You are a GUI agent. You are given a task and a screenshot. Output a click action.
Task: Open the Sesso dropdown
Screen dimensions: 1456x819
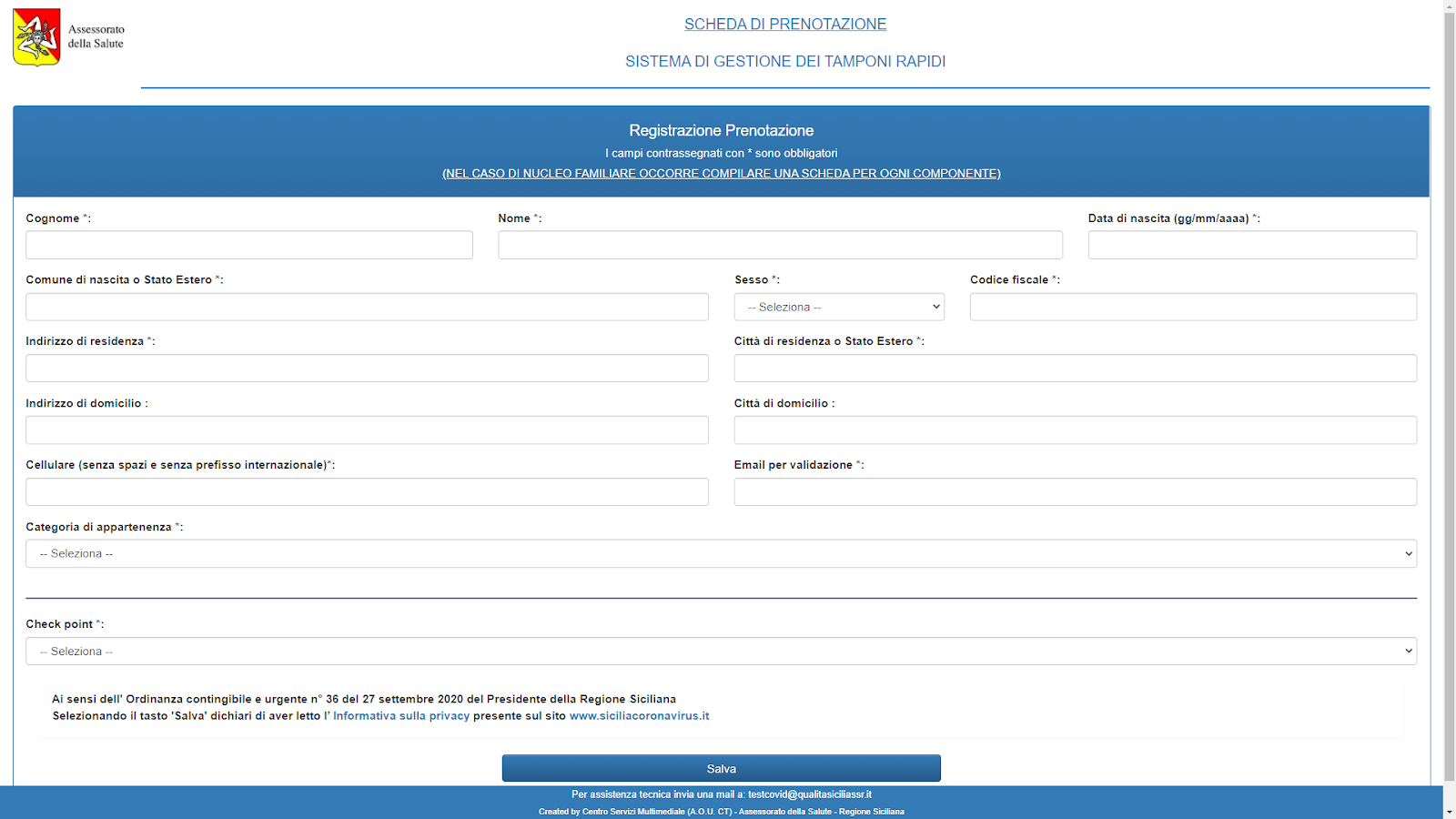pyautogui.click(x=839, y=307)
